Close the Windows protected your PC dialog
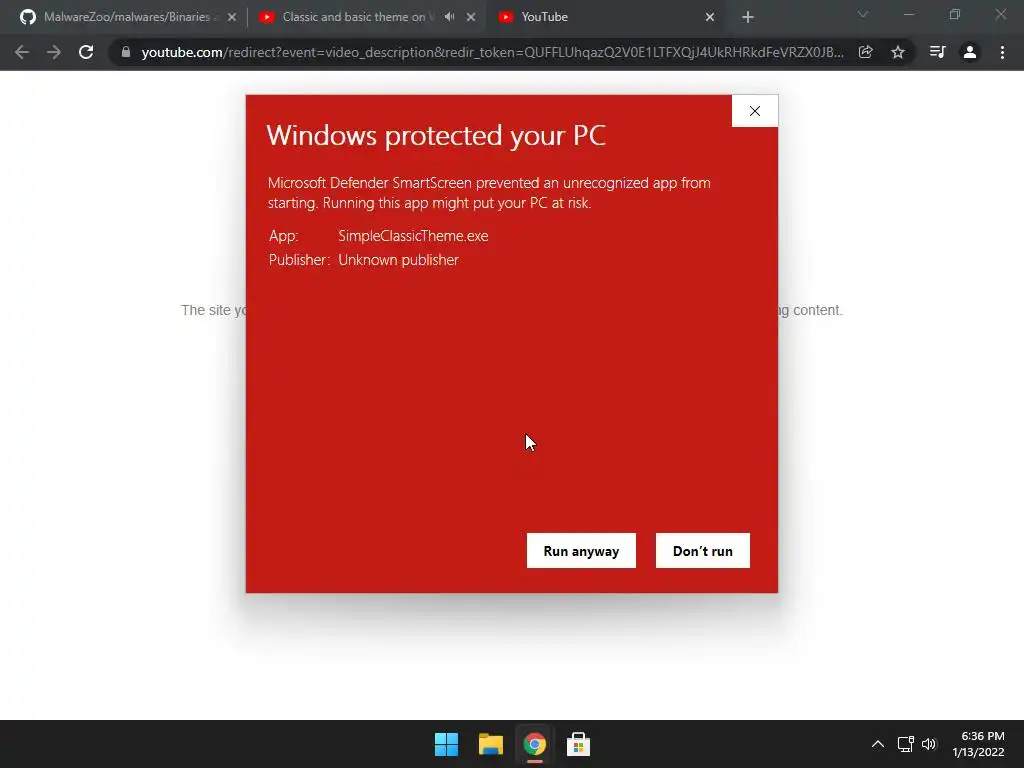This screenshot has height=768, width=1024. 755,111
